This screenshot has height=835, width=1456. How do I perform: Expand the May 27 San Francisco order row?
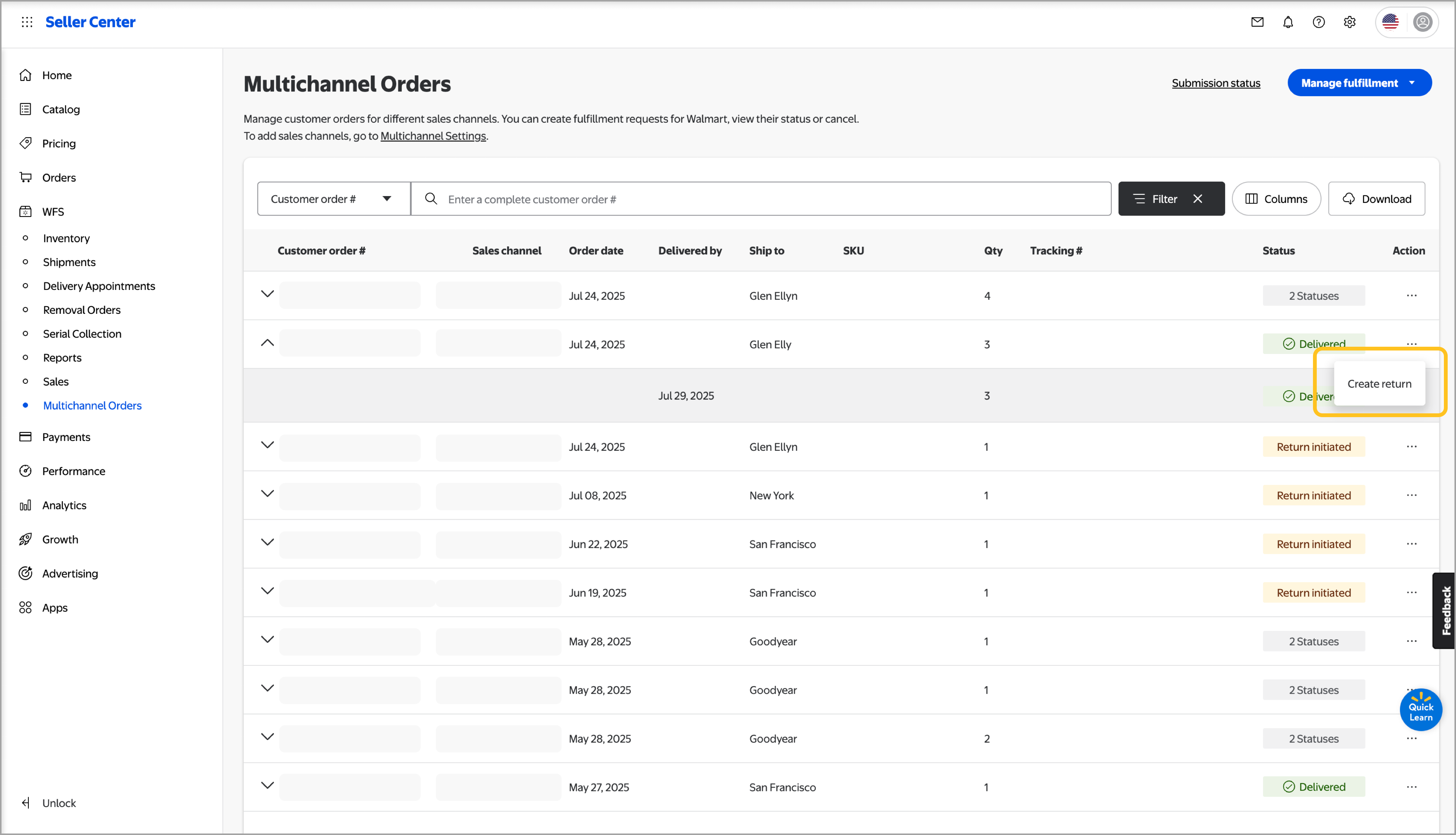point(267,785)
